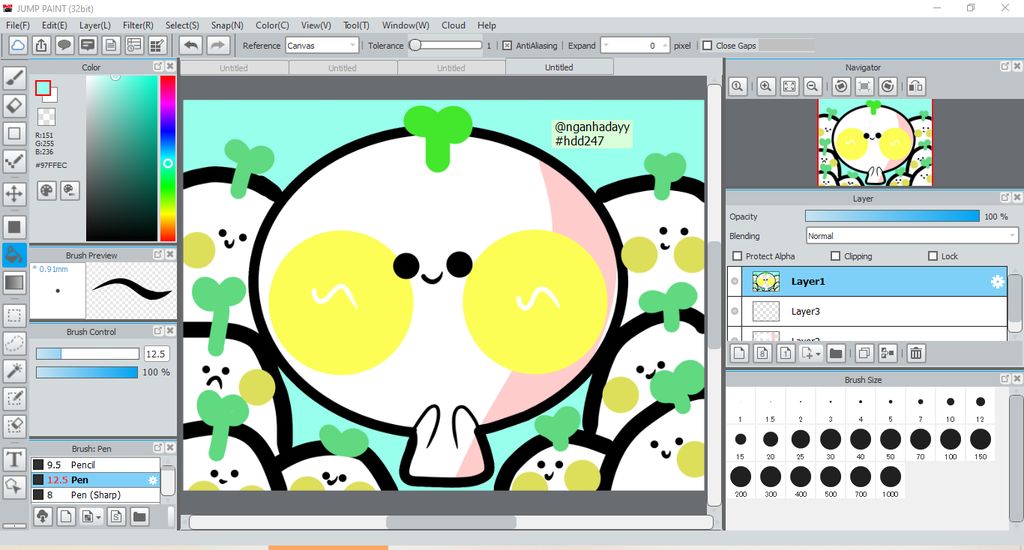Select the Select Pen tool
1024x550 pixels.
pyautogui.click(x=14, y=398)
